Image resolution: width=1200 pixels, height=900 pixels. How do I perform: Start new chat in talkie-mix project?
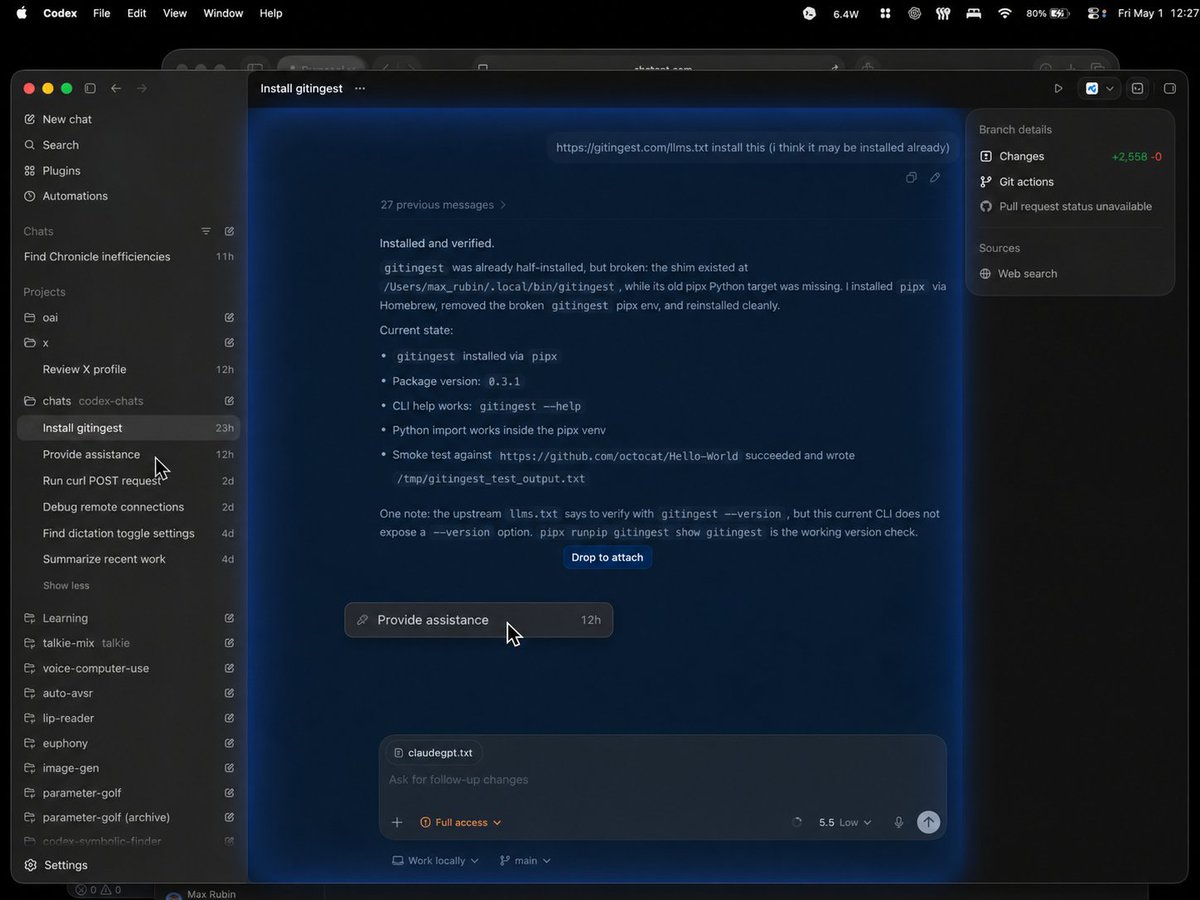(x=229, y=643)
